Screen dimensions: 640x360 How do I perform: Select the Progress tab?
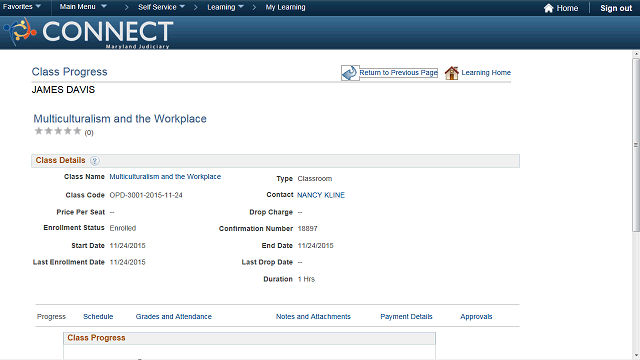click(x=51, y=317)
